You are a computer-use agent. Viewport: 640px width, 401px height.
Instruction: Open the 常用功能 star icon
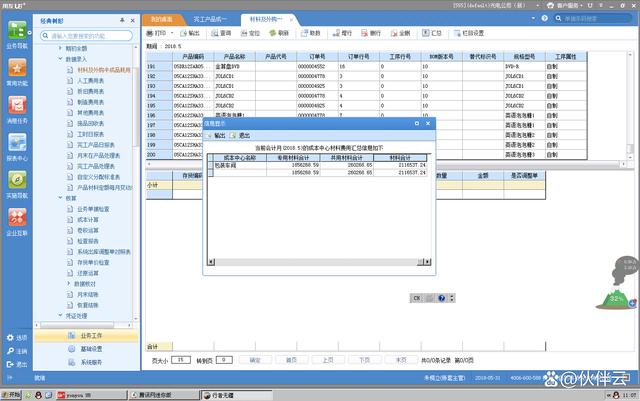coord(17,70)
